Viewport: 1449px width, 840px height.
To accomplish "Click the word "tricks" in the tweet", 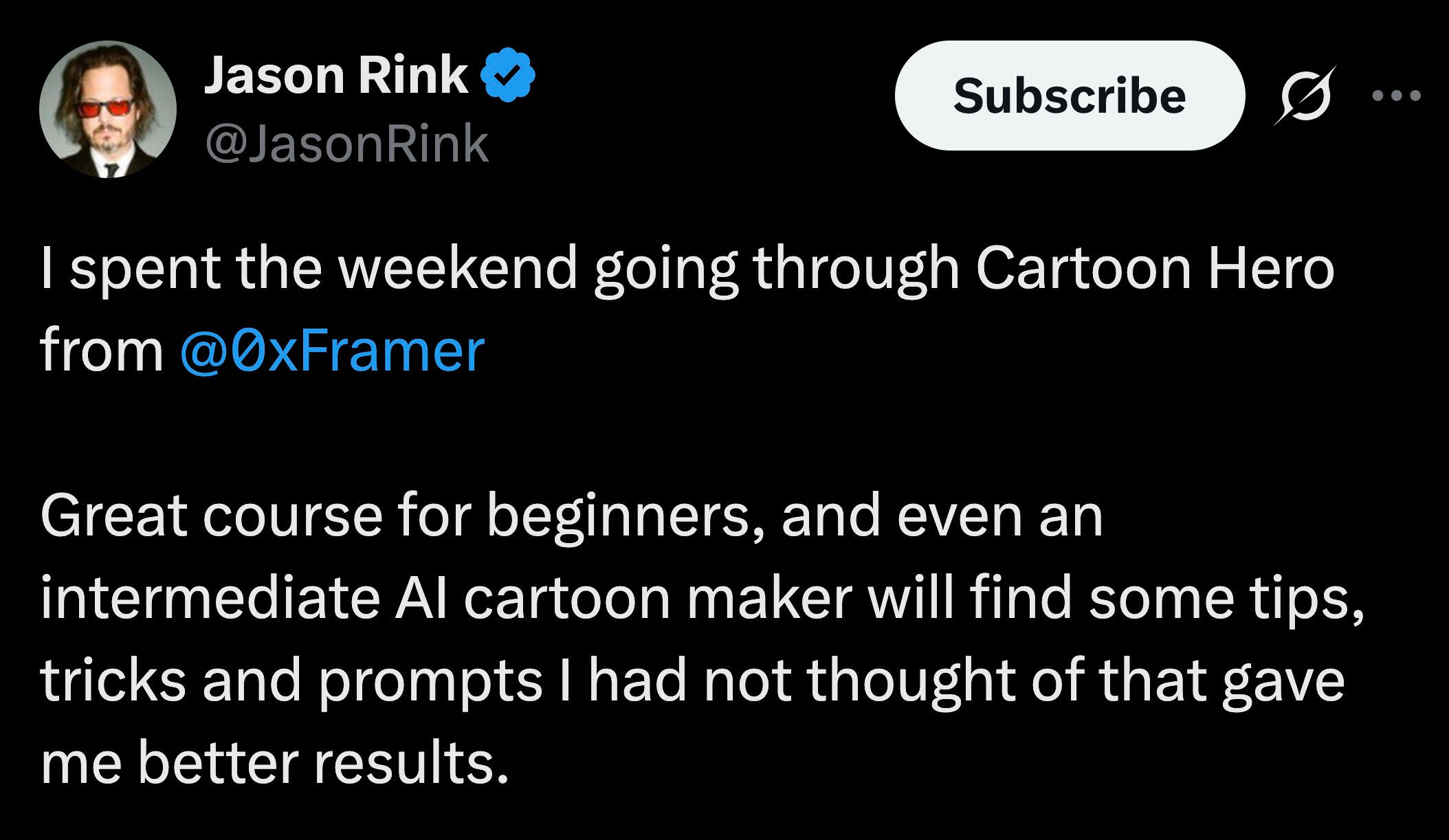I will (113, 681).
